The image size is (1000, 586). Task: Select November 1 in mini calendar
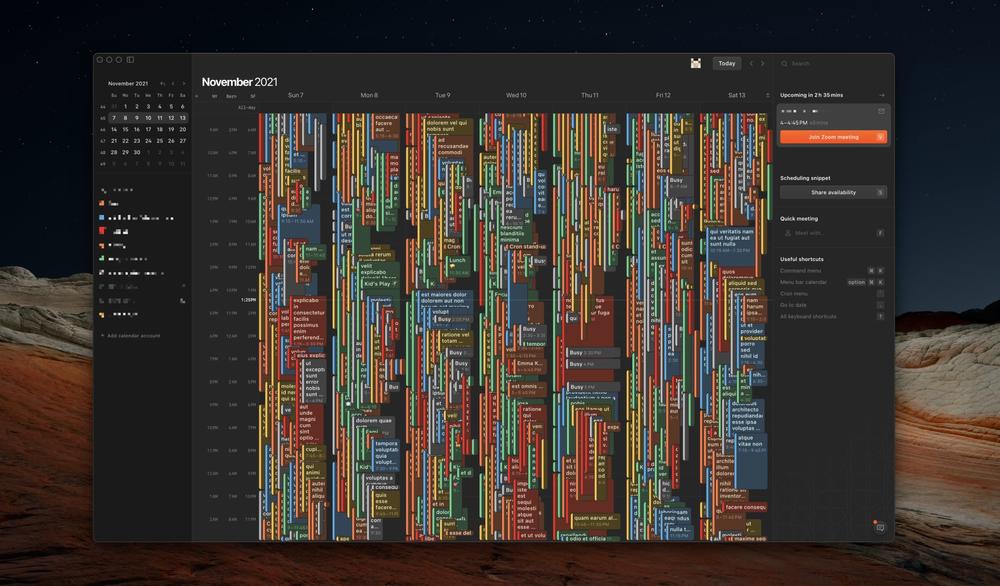pyautogui.click(x=126, y=106)
